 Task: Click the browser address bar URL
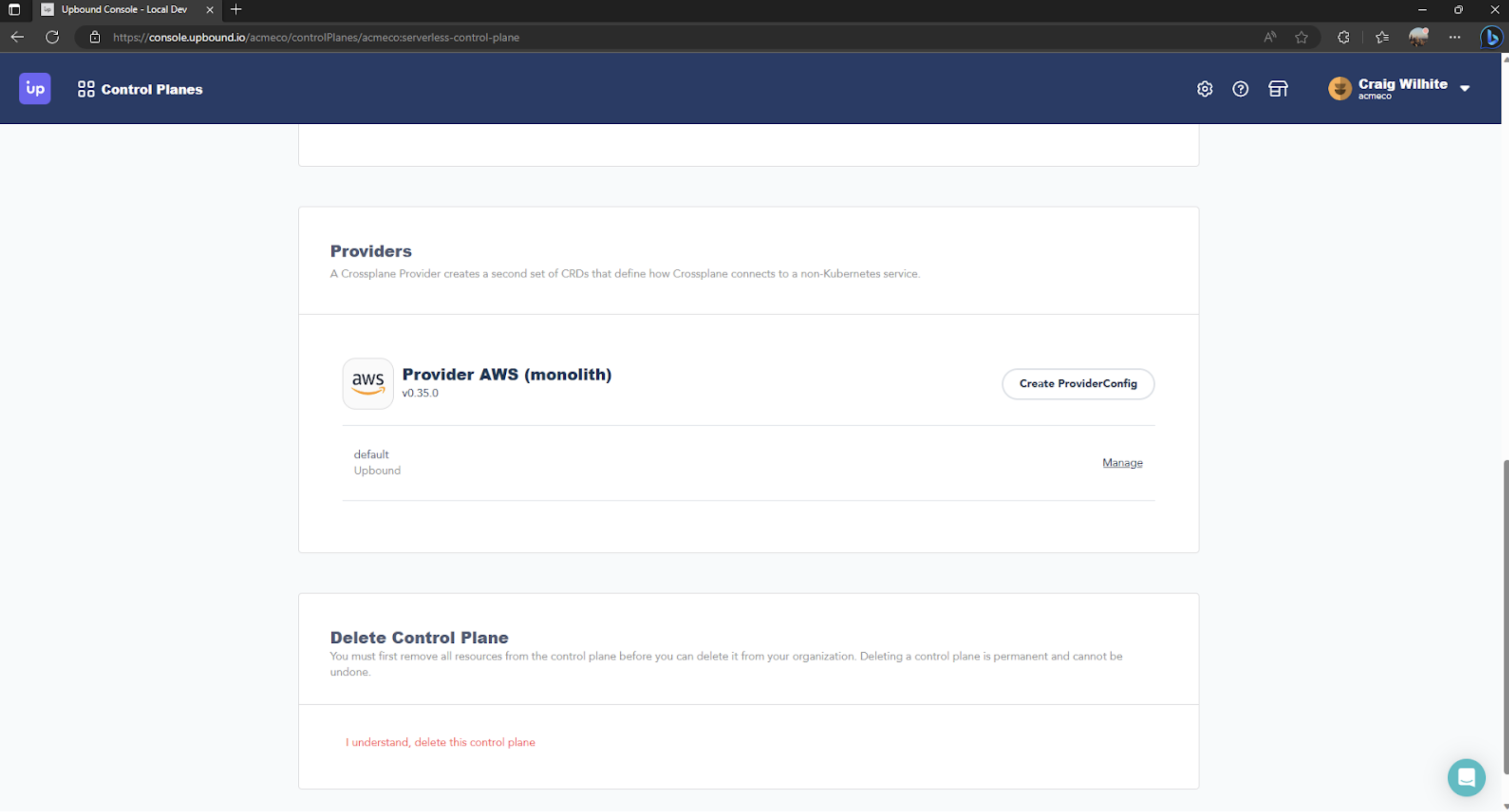[316, 38]
